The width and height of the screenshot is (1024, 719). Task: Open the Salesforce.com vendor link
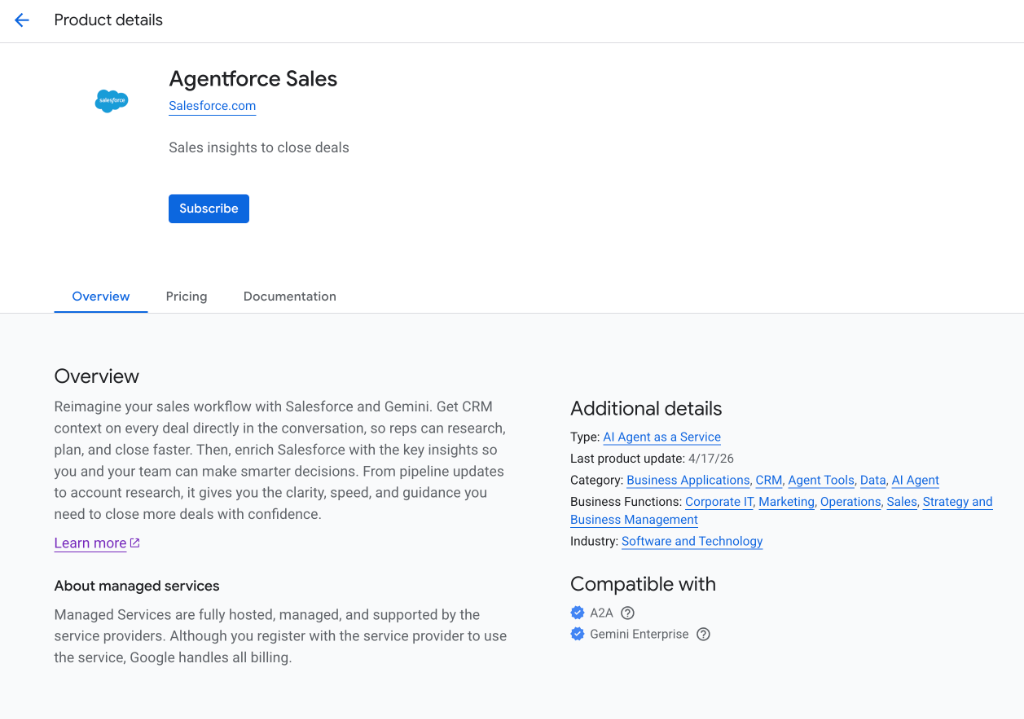[x=212, y=106]
